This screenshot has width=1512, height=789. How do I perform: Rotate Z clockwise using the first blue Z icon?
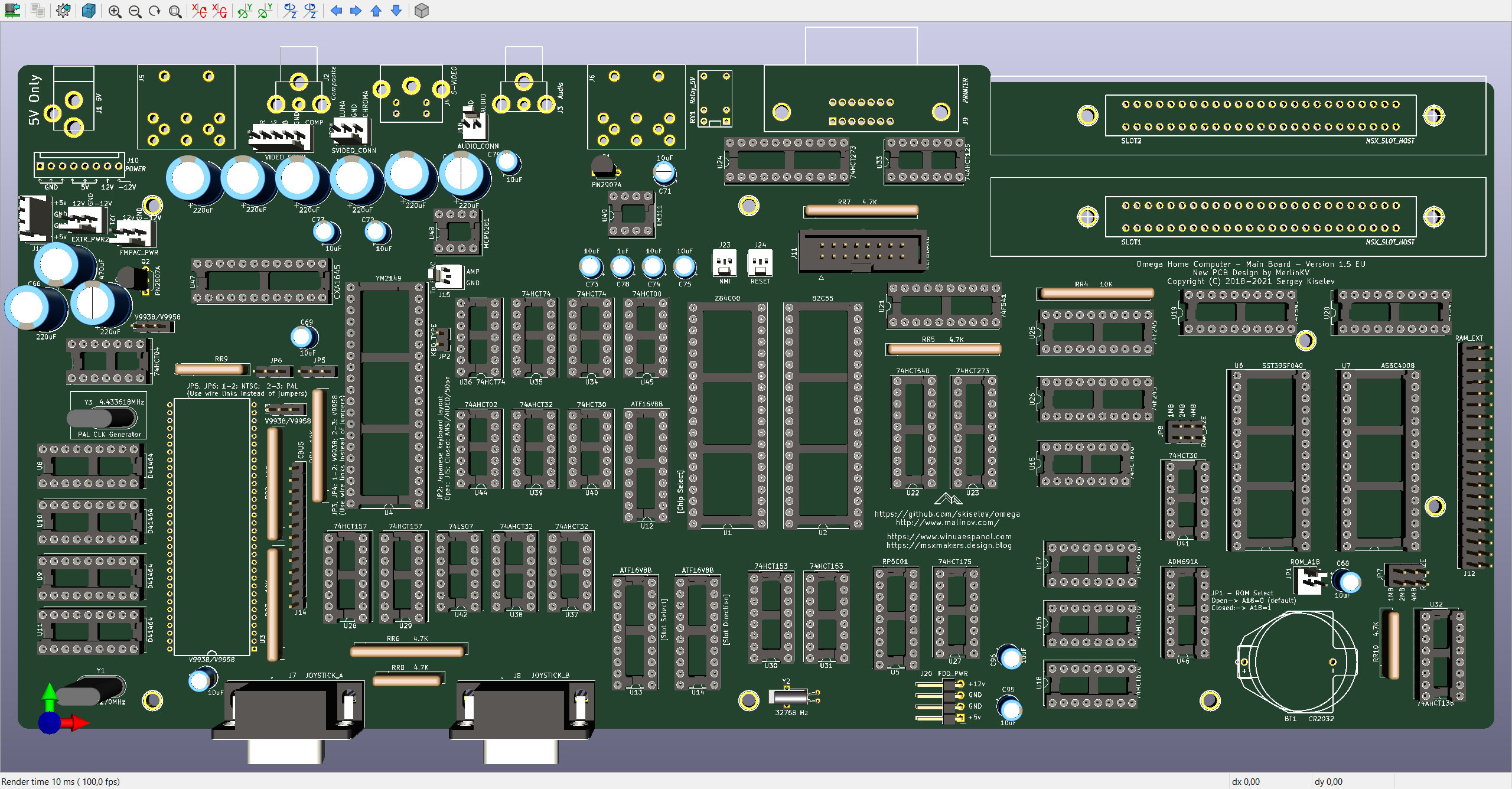tap(290, 11)
